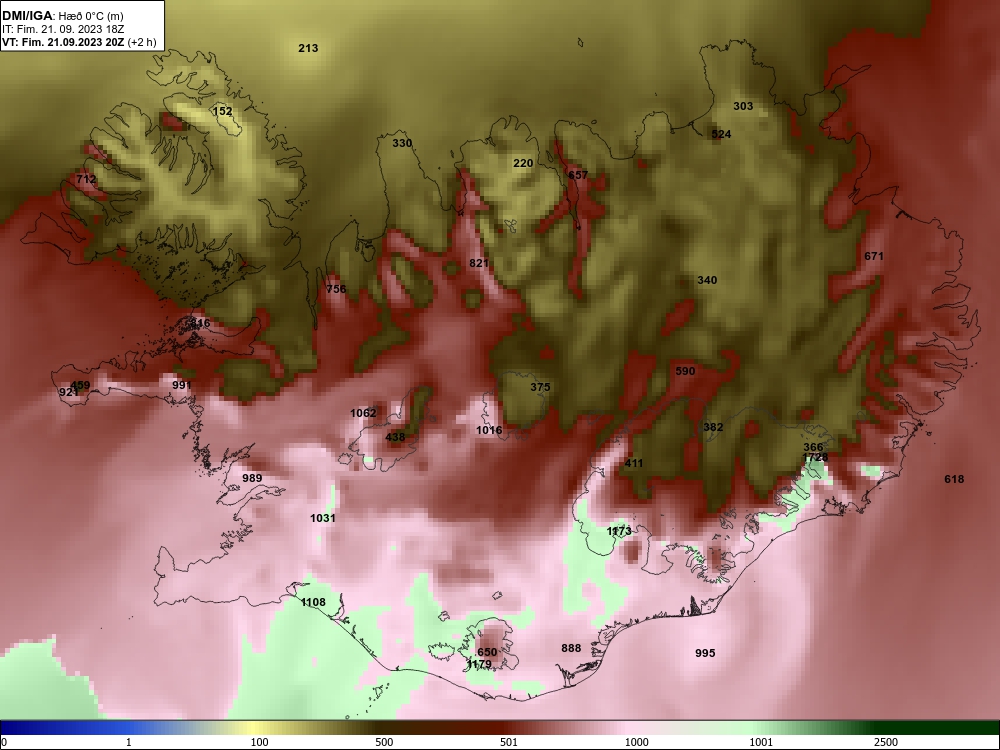Click the 213 value over the northern sea
Image resolution: width=1000 pixels, height=750 pixels.
(308, 48)
